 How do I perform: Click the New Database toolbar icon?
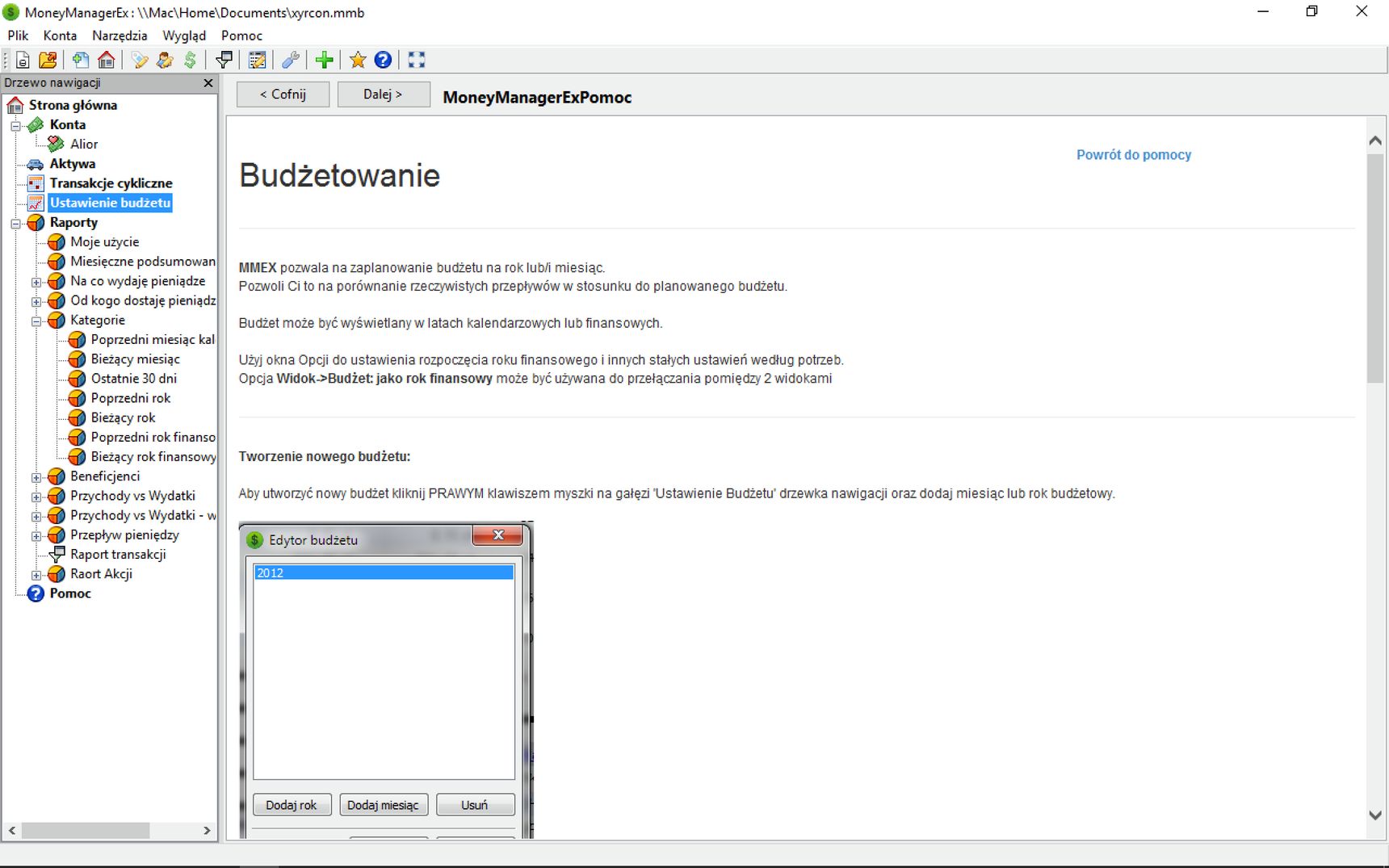[23, 60]
